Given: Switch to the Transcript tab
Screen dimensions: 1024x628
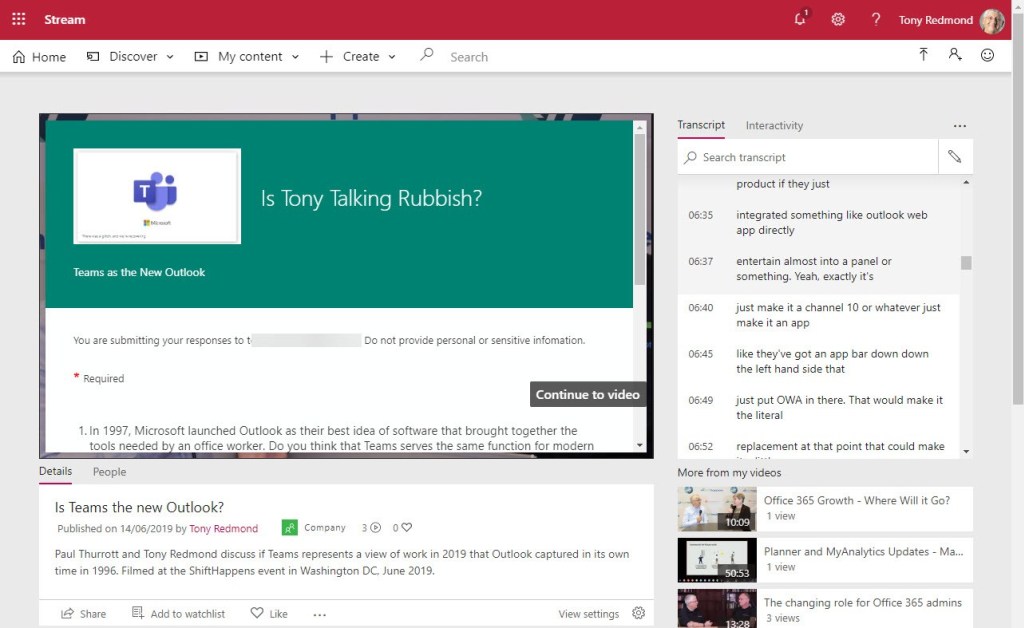Looking at the screenshot, I should coord(701,125).
